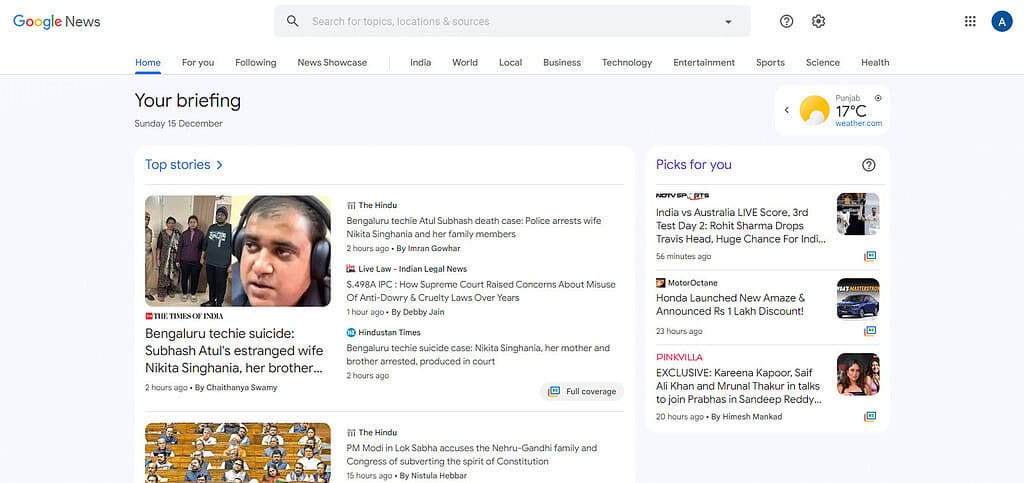Screen dimensions: 1024x483
Task: Click the weather sun icon
Action: 814,110
